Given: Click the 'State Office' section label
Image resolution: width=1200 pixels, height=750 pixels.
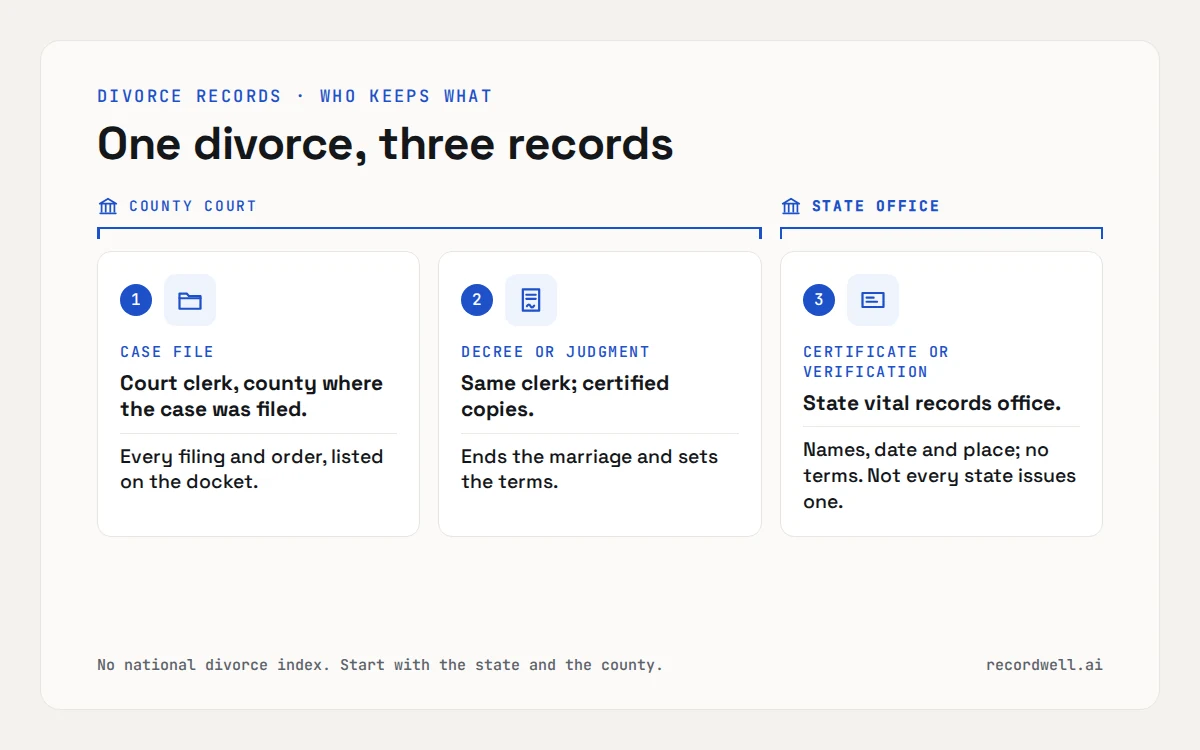Looking at the screenshot, I should tap(876, 206).
